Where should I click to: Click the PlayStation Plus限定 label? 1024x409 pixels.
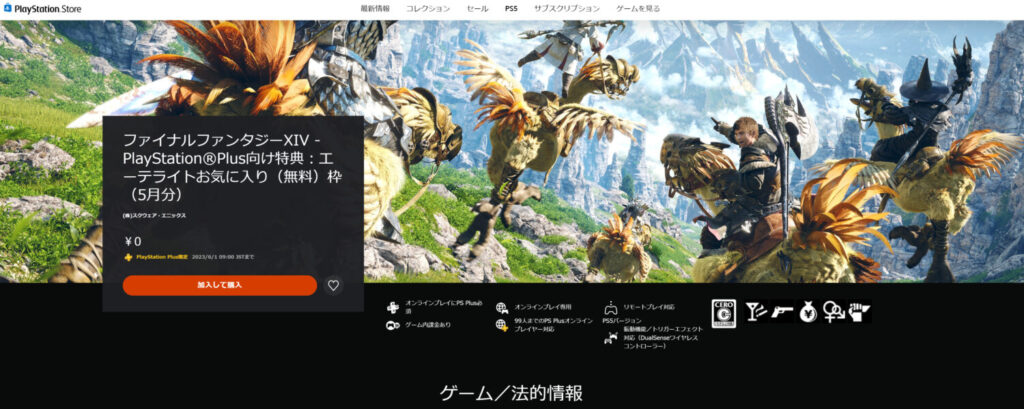(162, 257)
